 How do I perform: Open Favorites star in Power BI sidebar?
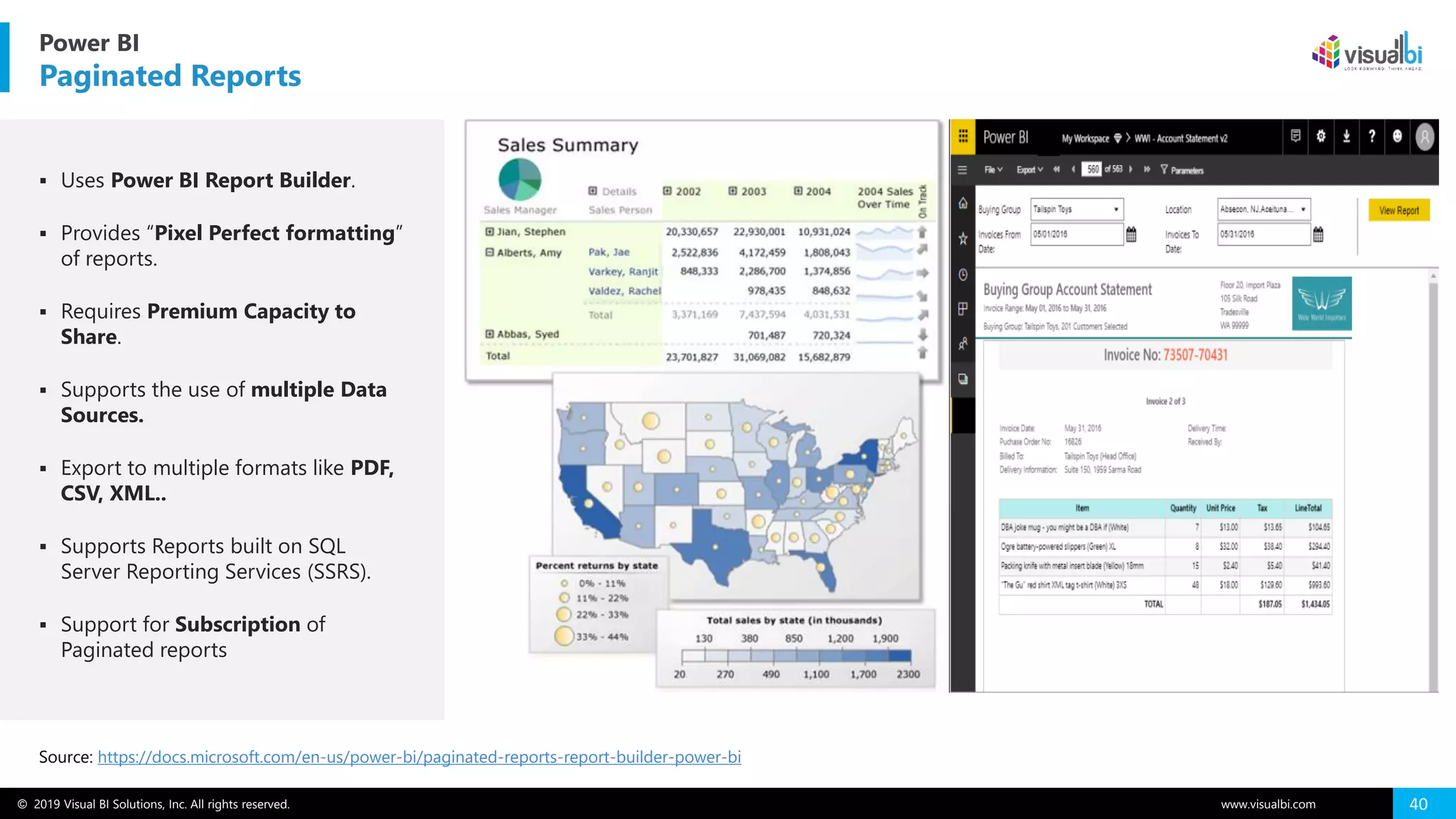tap(963, 238)
